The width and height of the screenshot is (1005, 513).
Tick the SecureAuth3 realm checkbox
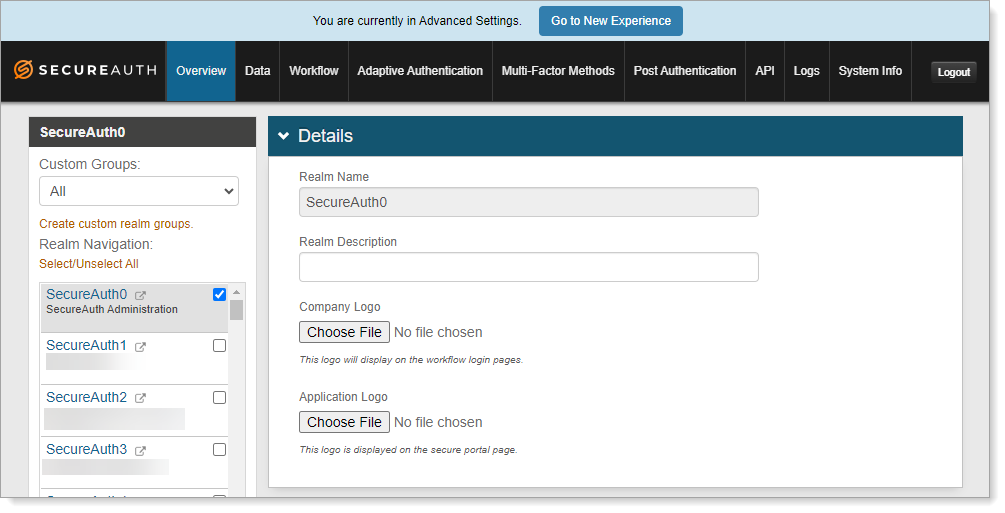[220, 450]
